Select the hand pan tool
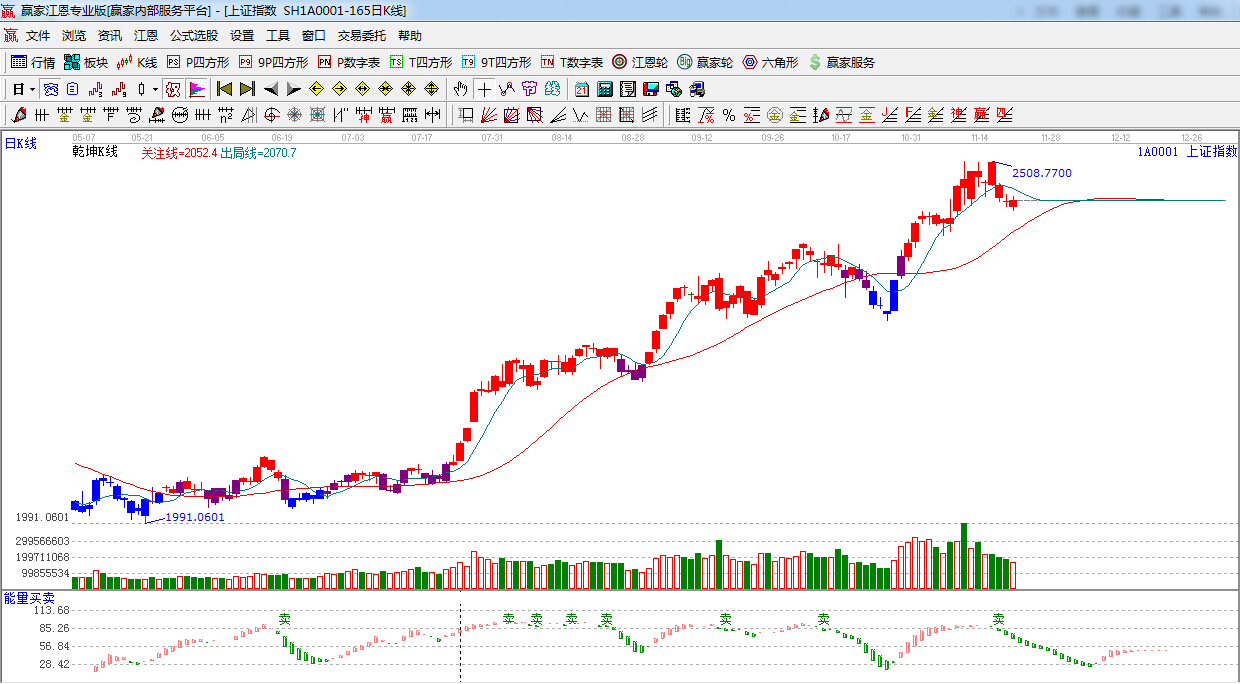Viewport: 1240px width, 684px height. pos(460,89)
